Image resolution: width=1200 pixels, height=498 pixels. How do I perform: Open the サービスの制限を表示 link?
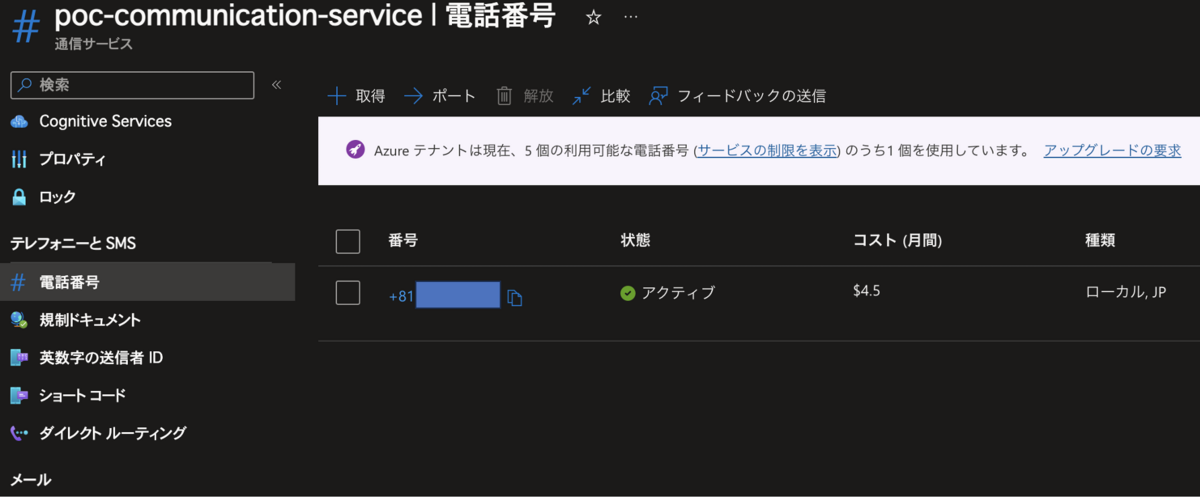click(x=766, y=151)
